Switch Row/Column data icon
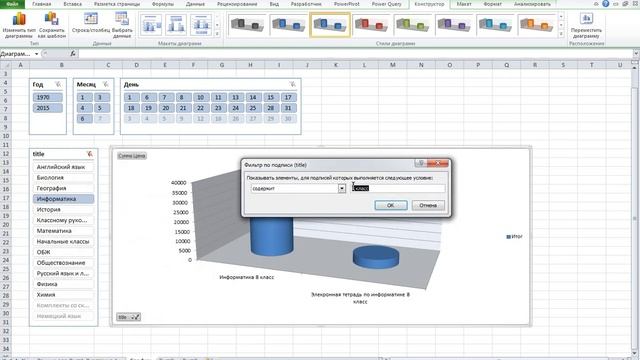Viewport: 640px width, 360px height. [91, 19]
